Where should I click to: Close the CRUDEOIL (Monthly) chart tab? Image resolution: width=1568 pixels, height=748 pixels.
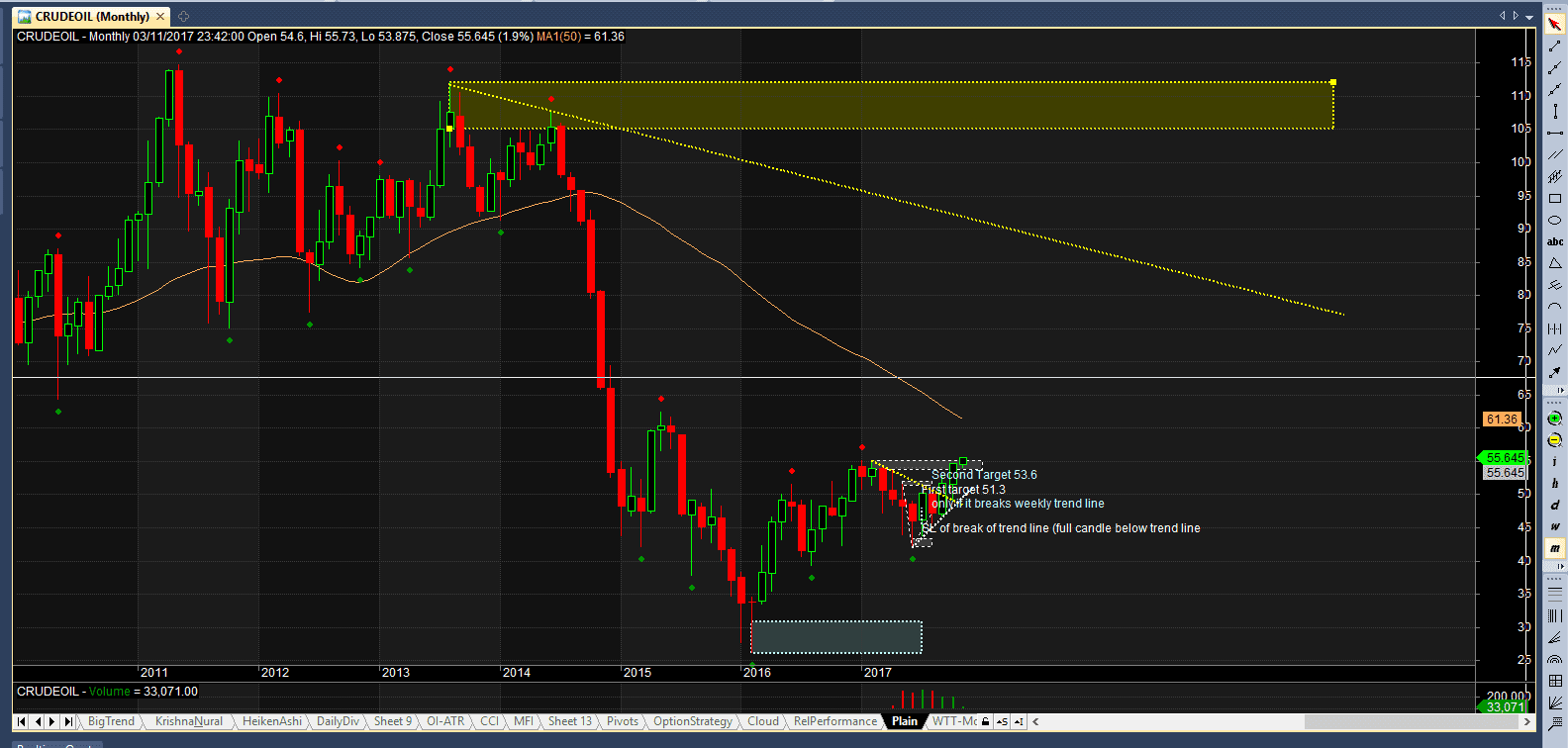(160, 16)
